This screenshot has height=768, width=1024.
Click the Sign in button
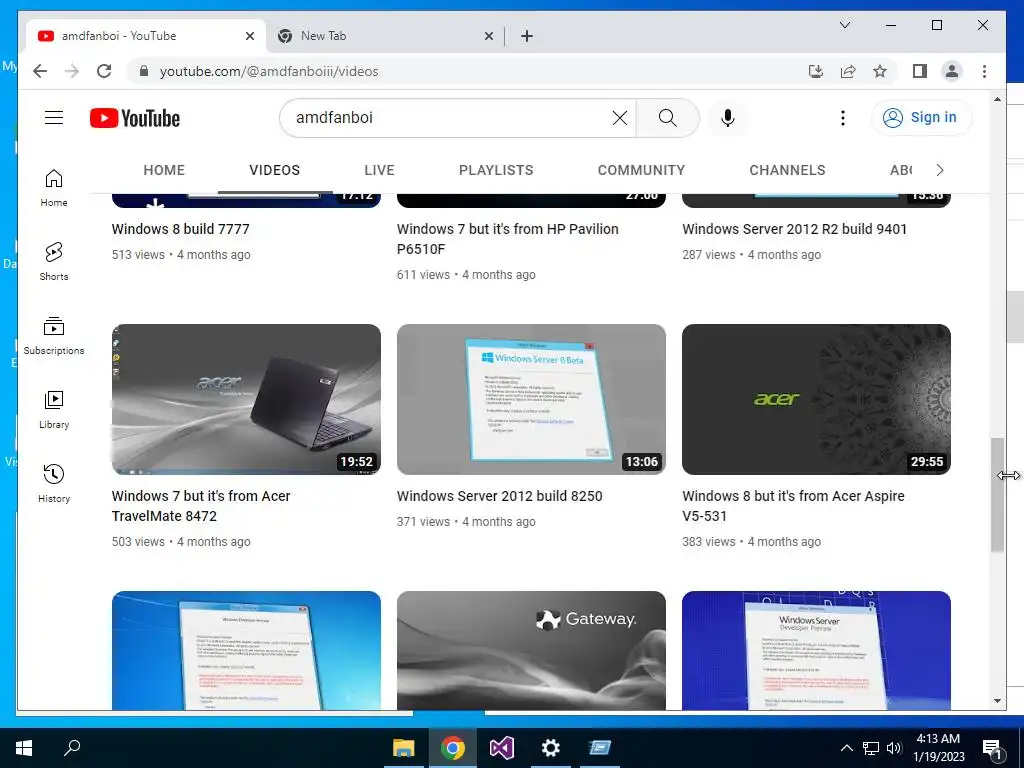click(921, 118)
